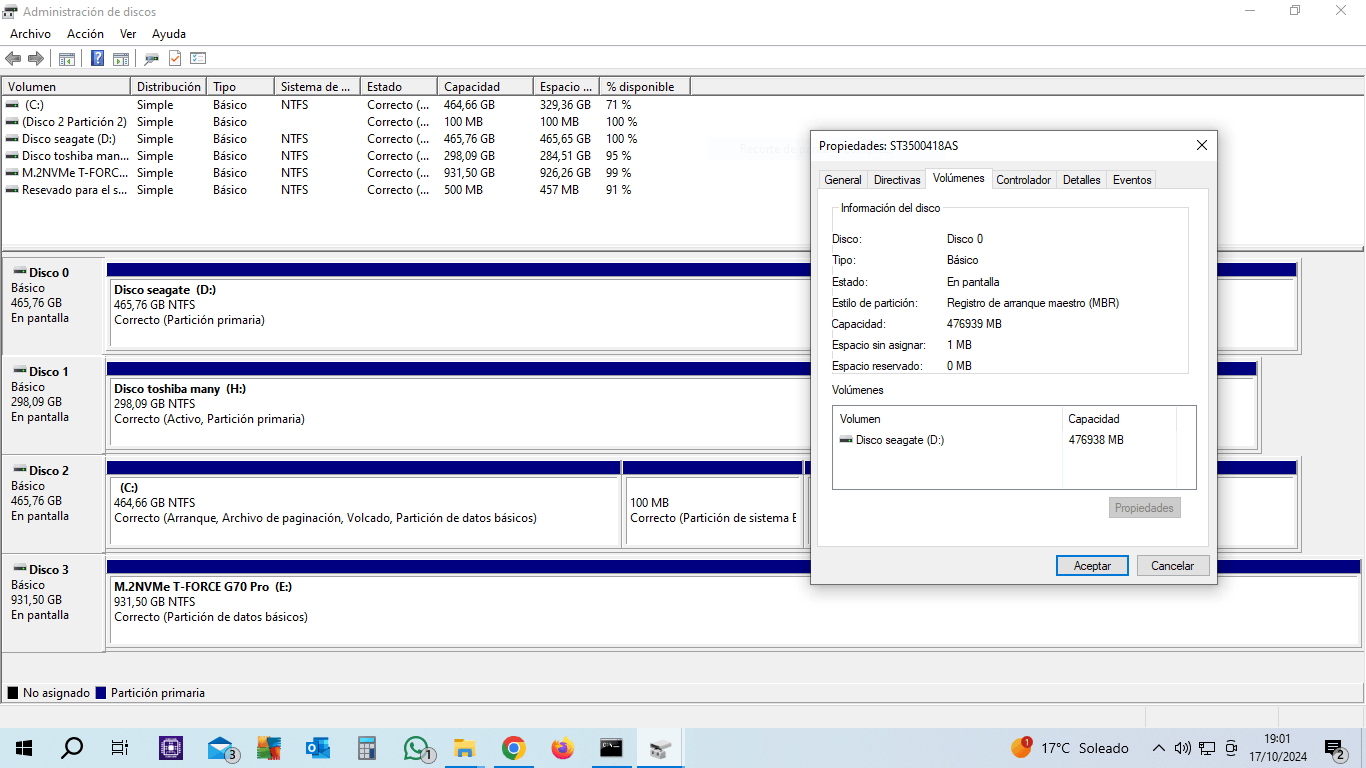Toggle the console tree pane icon
This screenshot has width=1366, height=768.
click(66, 57)
